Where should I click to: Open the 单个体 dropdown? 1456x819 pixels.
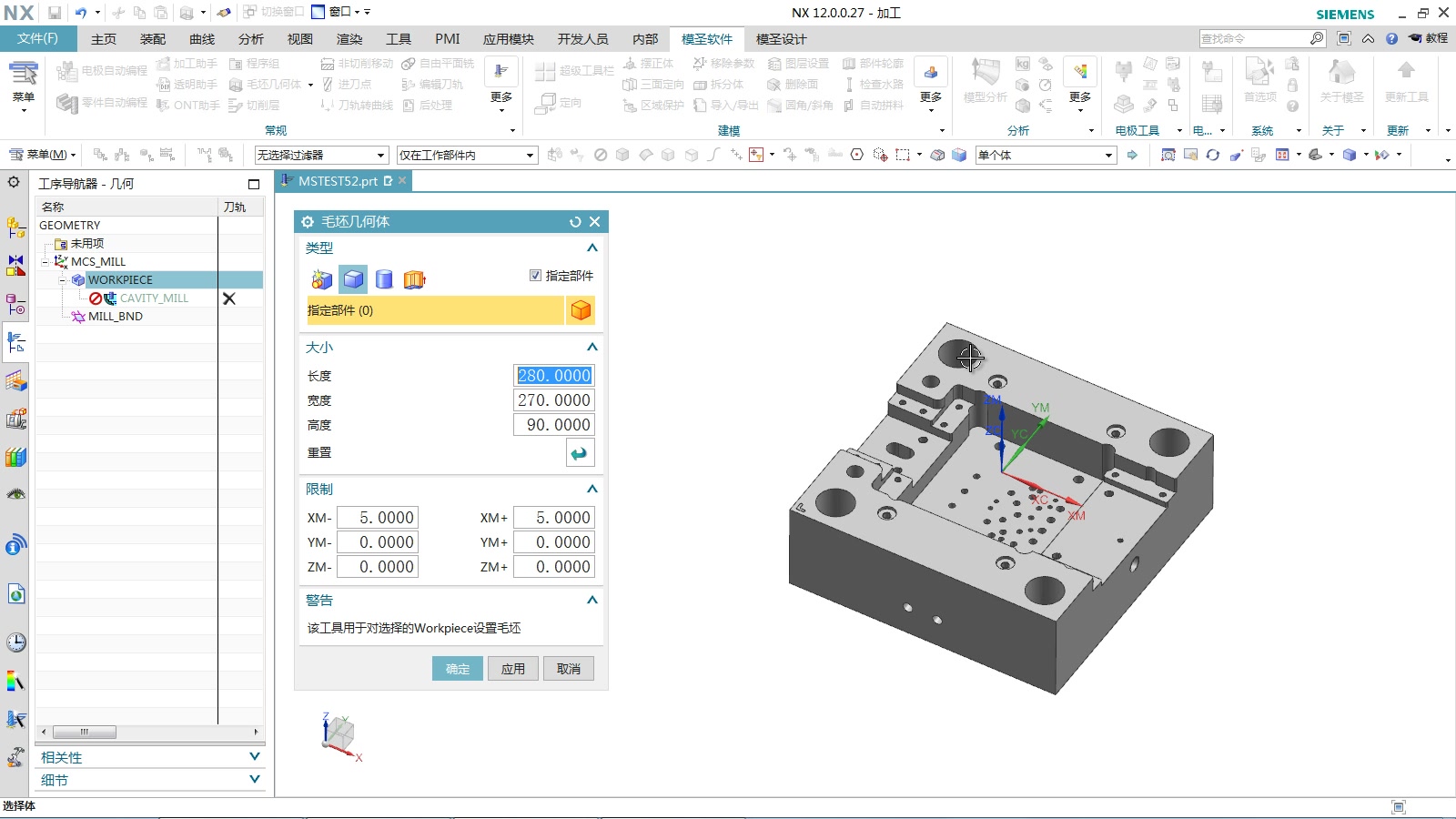1046,156
